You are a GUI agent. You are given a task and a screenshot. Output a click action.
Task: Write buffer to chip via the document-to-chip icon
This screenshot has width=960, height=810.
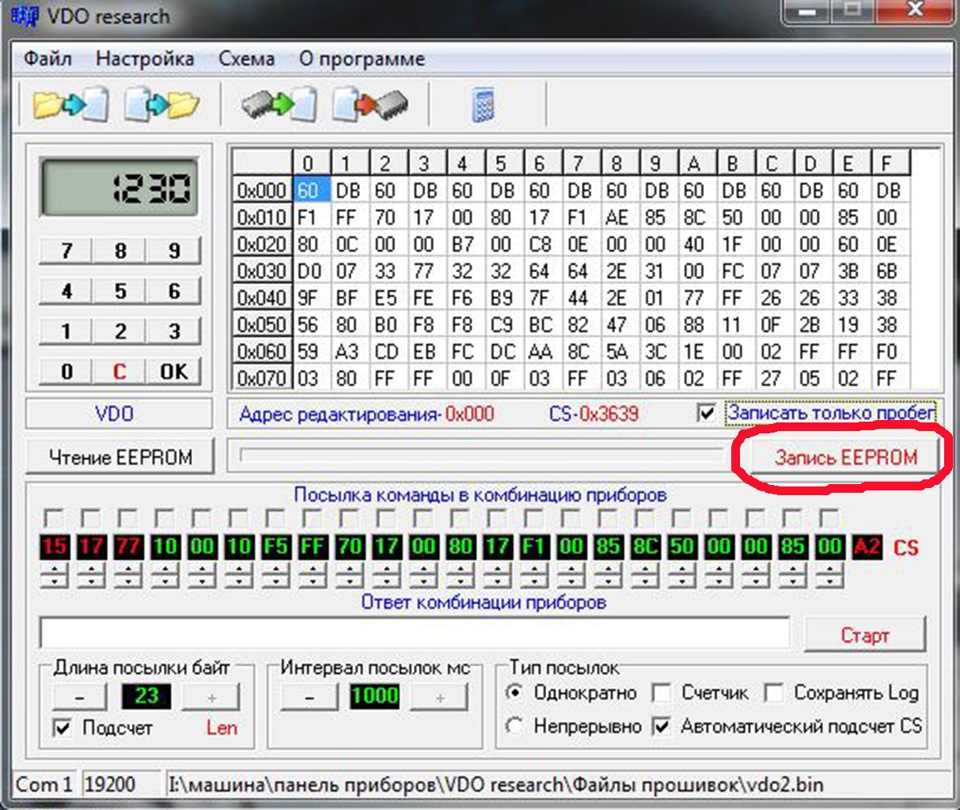370,104
